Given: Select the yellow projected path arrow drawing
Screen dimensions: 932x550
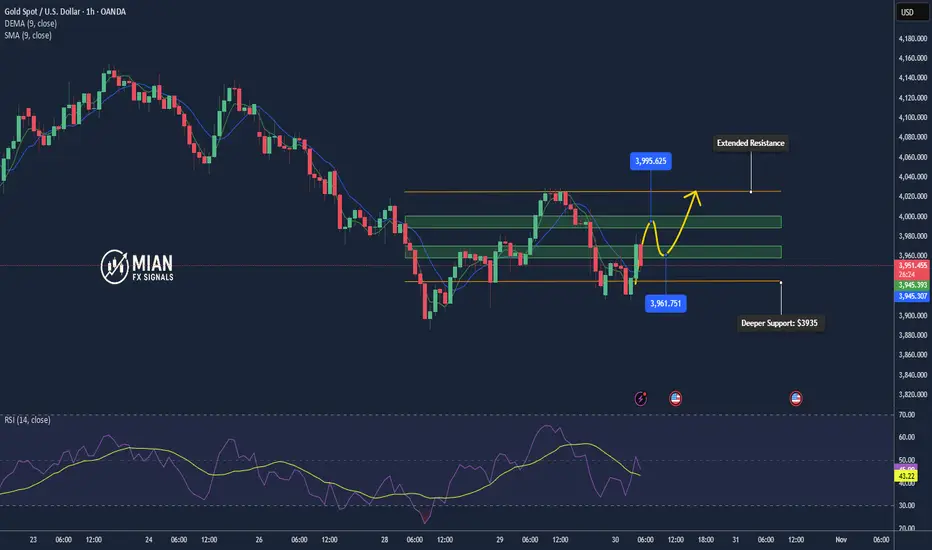Looking at the screenshot, I should tap(670, 237).
